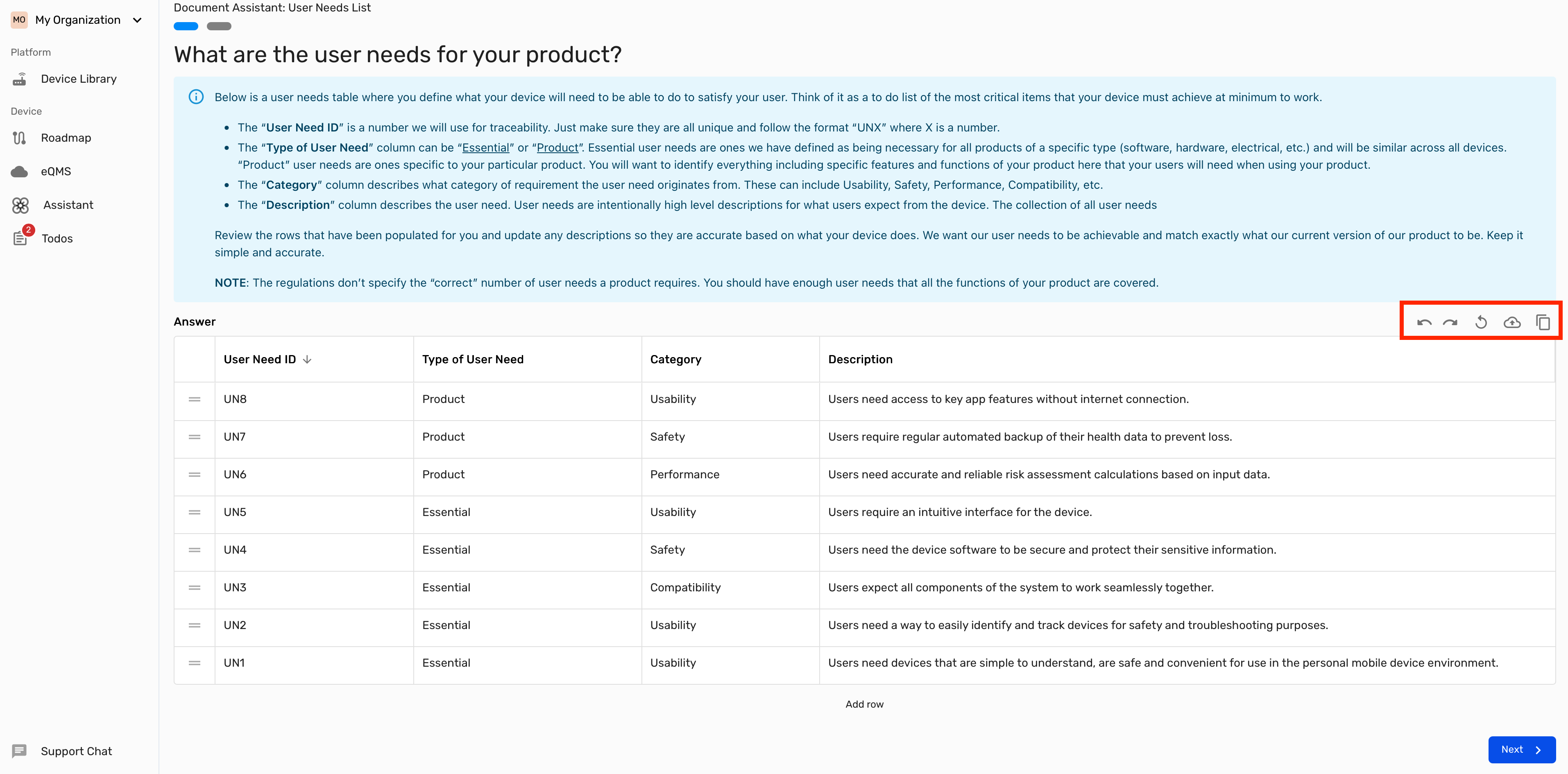
Task: Select the gray second step indicator
Action: pos(218,26)
